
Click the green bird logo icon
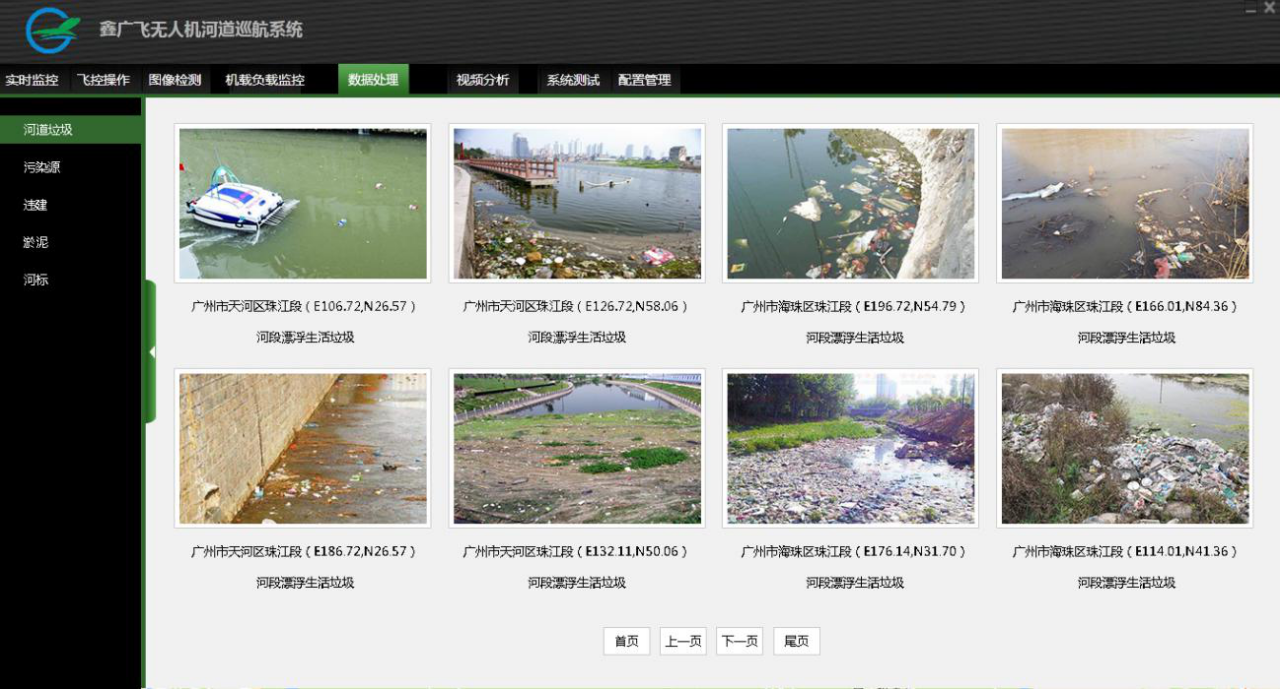53,30
